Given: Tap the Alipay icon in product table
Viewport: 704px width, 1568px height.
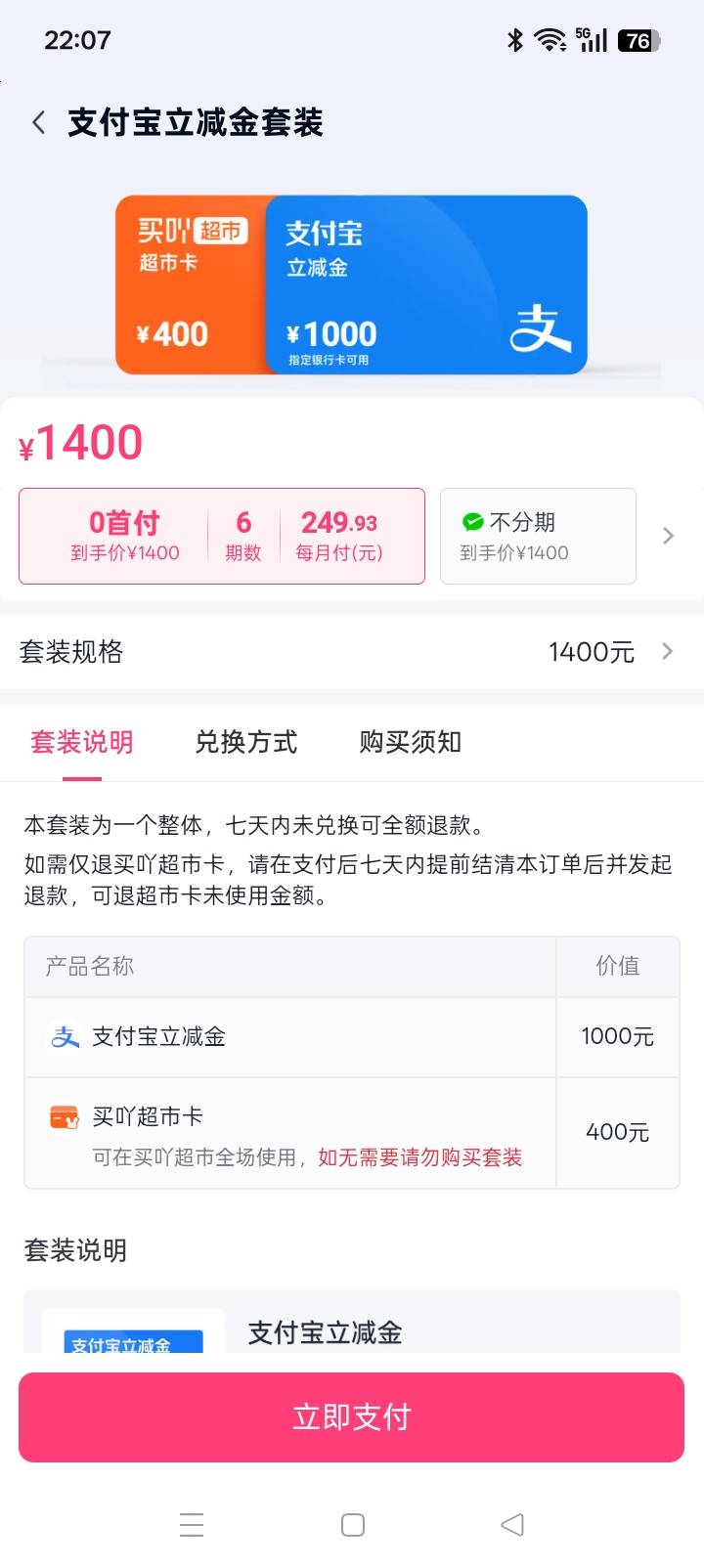Looking at the screenshot, I should [x=65, y=1037].
